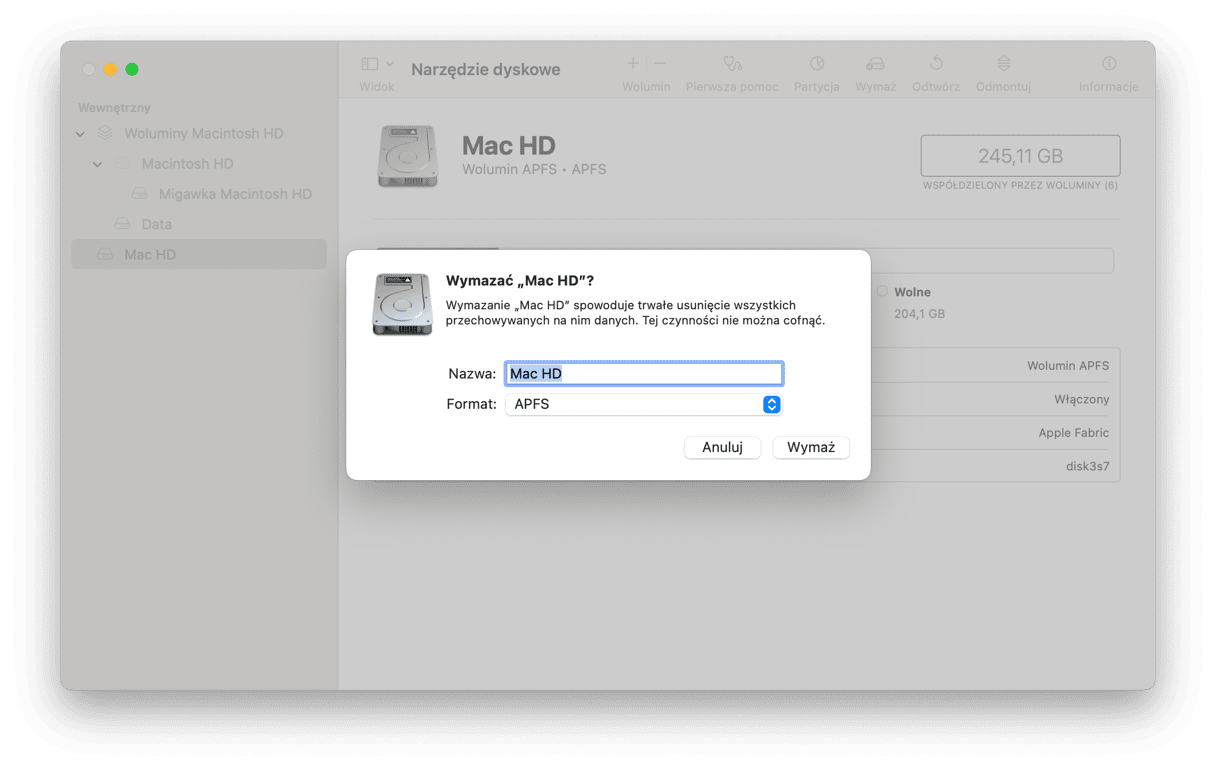1216x770 pixels.
Task: Click the drive icon beside Macintosh HD
Action: (x=122, y=164)
